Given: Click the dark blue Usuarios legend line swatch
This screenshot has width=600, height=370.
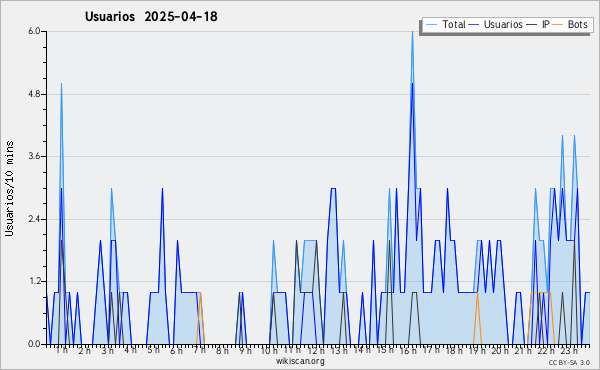Looking at the screenshot, I should click(474, 24).
